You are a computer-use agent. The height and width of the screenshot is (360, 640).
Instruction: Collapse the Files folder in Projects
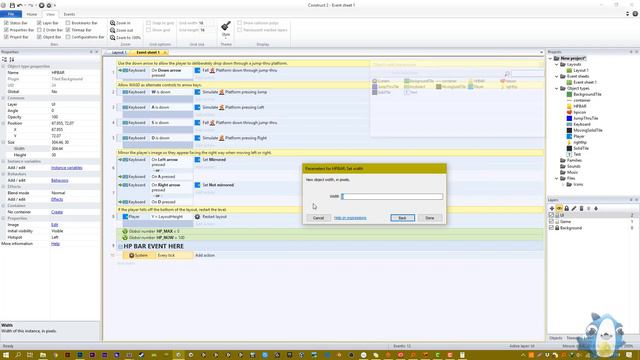coord(557,178)
